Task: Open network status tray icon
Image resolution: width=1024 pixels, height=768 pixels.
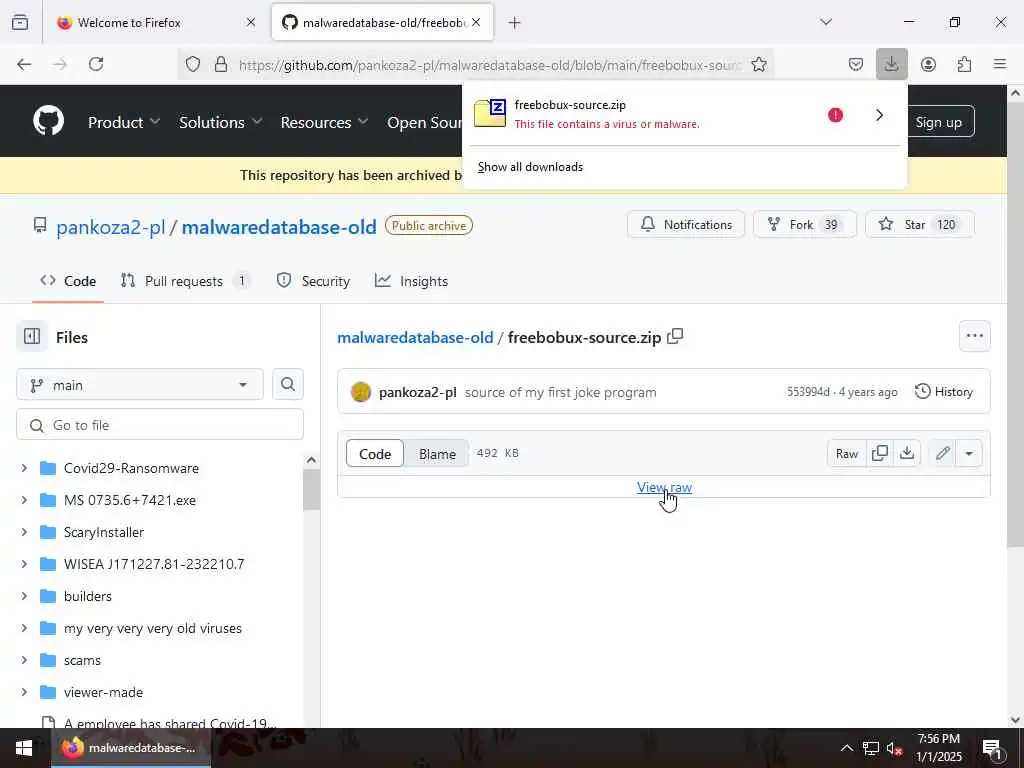Action: pos(871,748)
